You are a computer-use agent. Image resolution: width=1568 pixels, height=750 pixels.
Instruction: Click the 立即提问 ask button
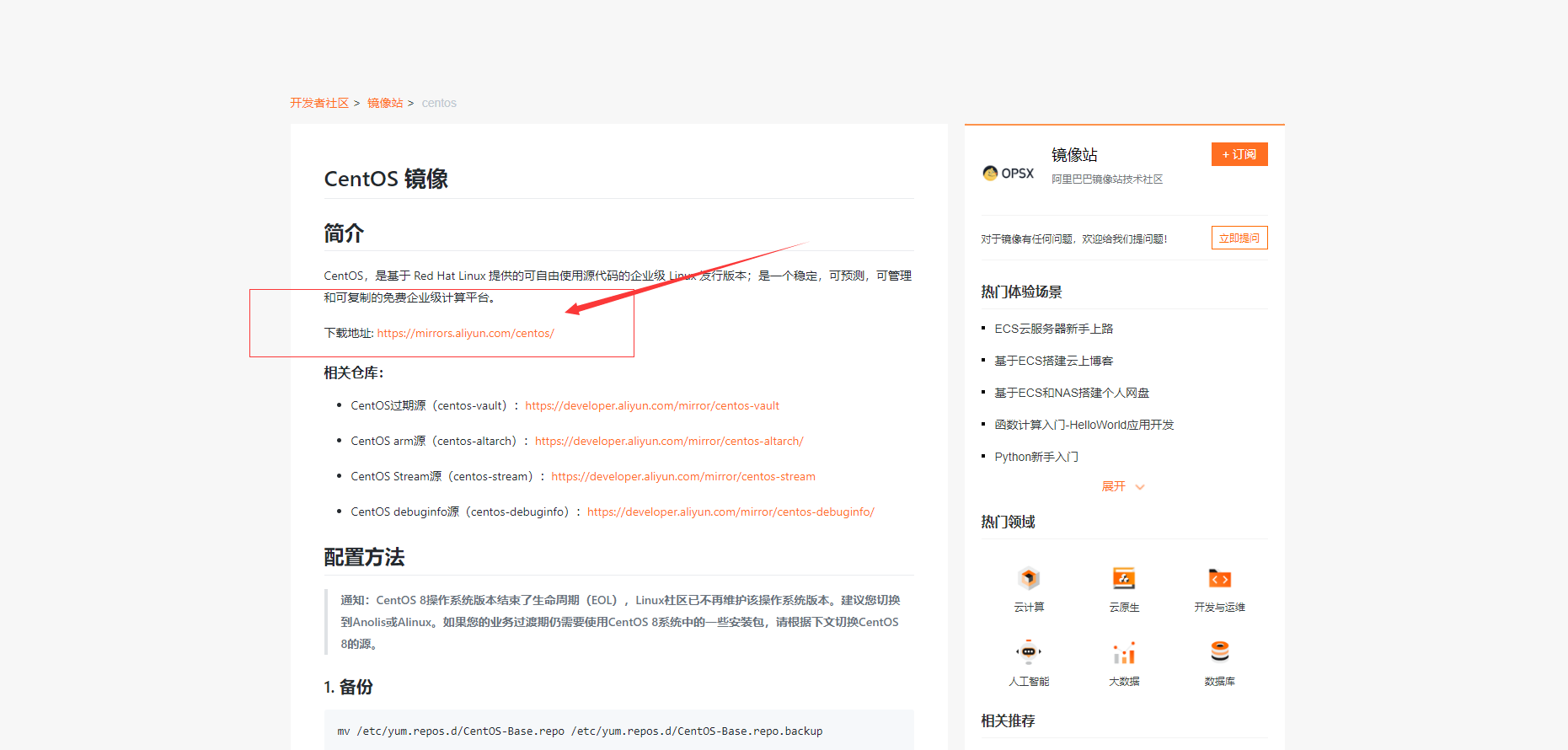tap(1239, 238)
